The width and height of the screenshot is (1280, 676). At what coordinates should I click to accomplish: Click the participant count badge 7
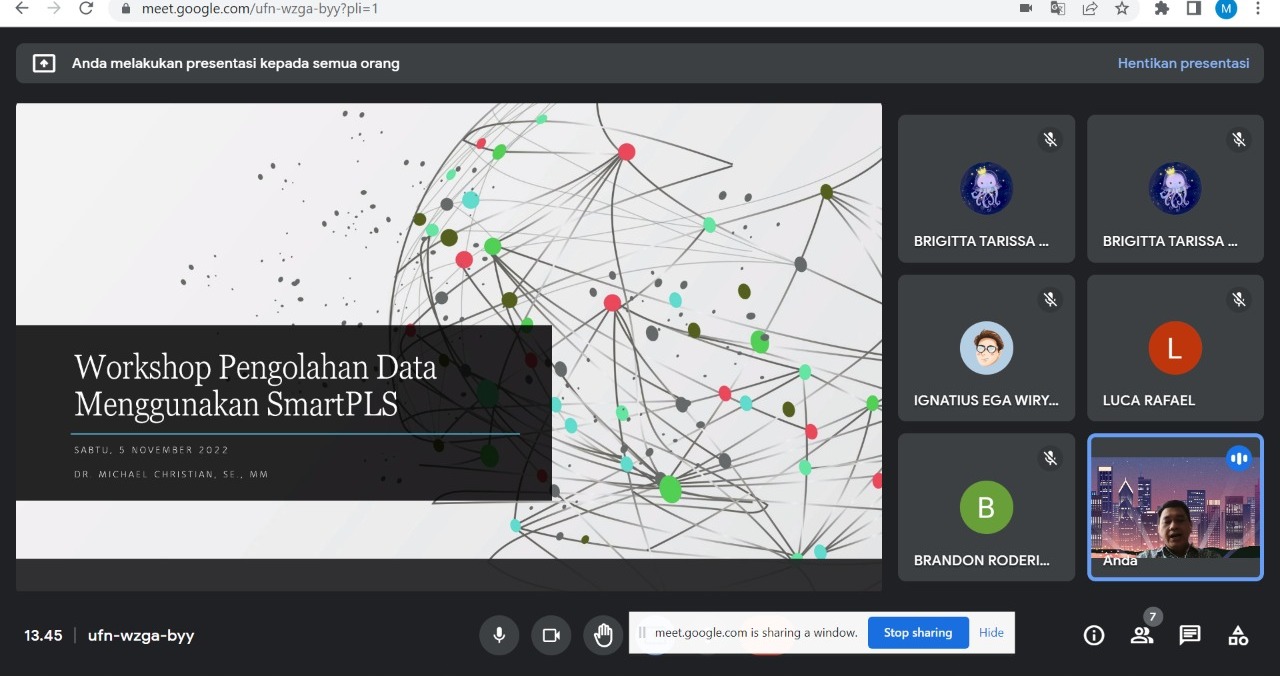[1153, 617]
